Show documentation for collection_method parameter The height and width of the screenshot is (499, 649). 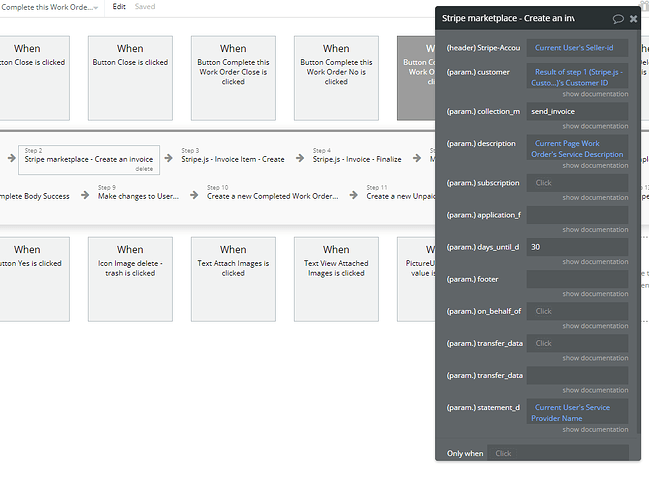595,126
